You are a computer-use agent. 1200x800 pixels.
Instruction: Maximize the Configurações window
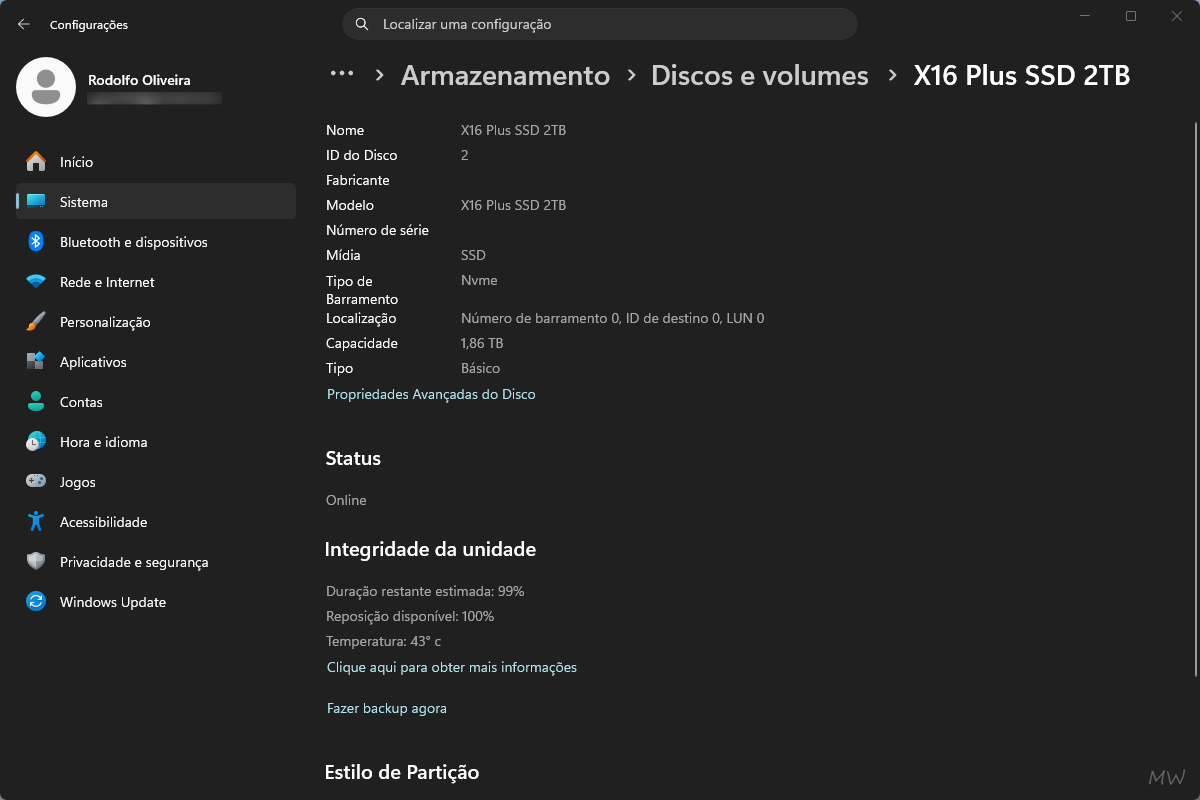pyautogui.click(x=1131, y=16)
